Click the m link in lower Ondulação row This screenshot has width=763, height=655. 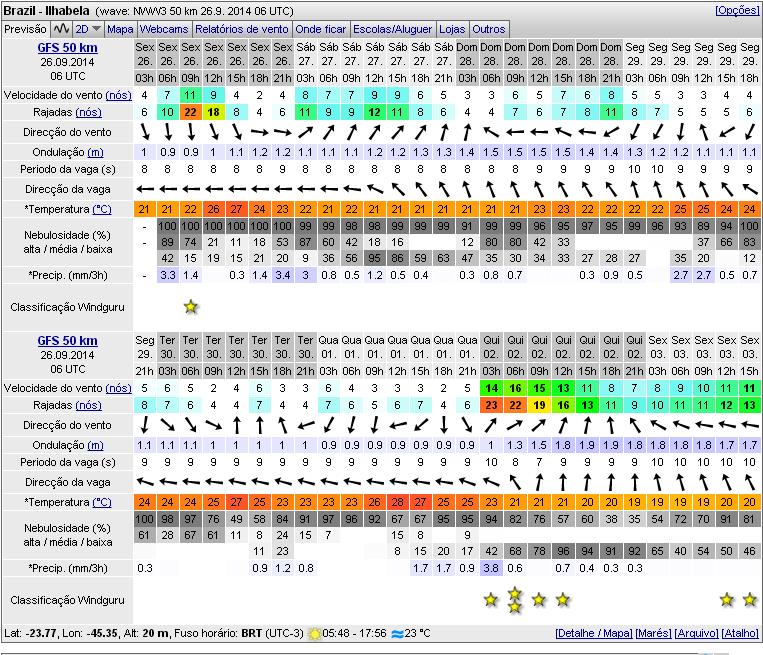click(95, 445)
